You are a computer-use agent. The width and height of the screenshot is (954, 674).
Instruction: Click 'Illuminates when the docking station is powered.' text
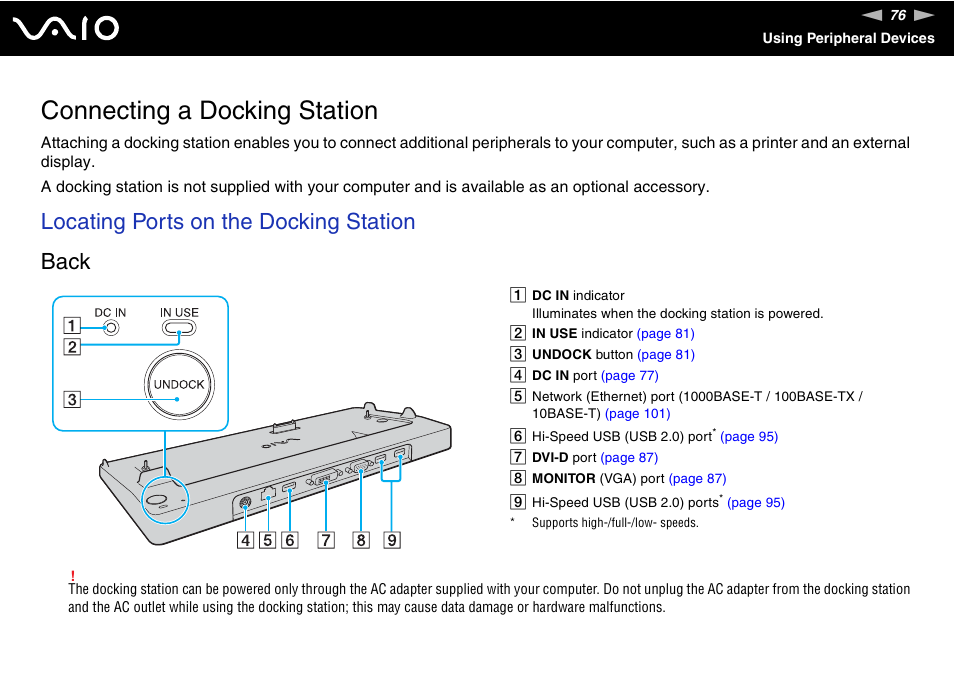tap(677, 314)
